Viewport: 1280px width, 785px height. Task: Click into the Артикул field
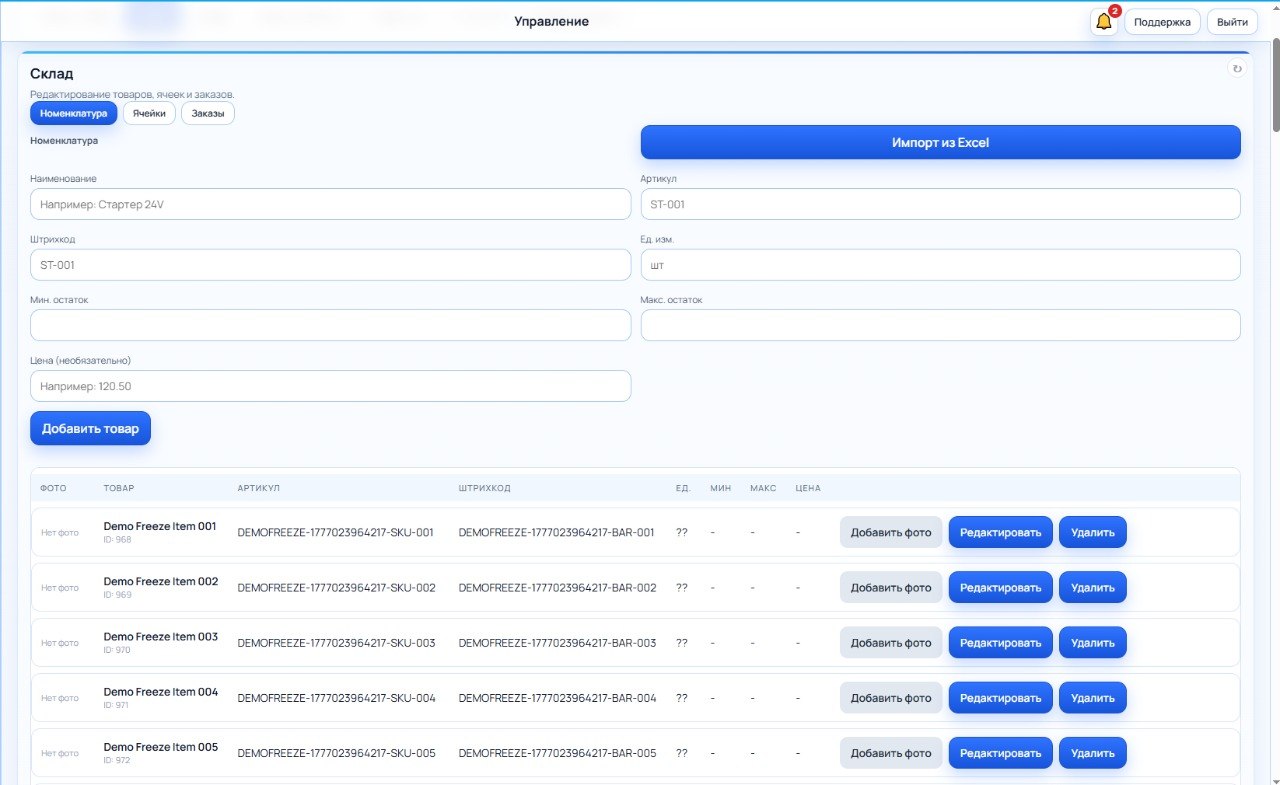940,204
